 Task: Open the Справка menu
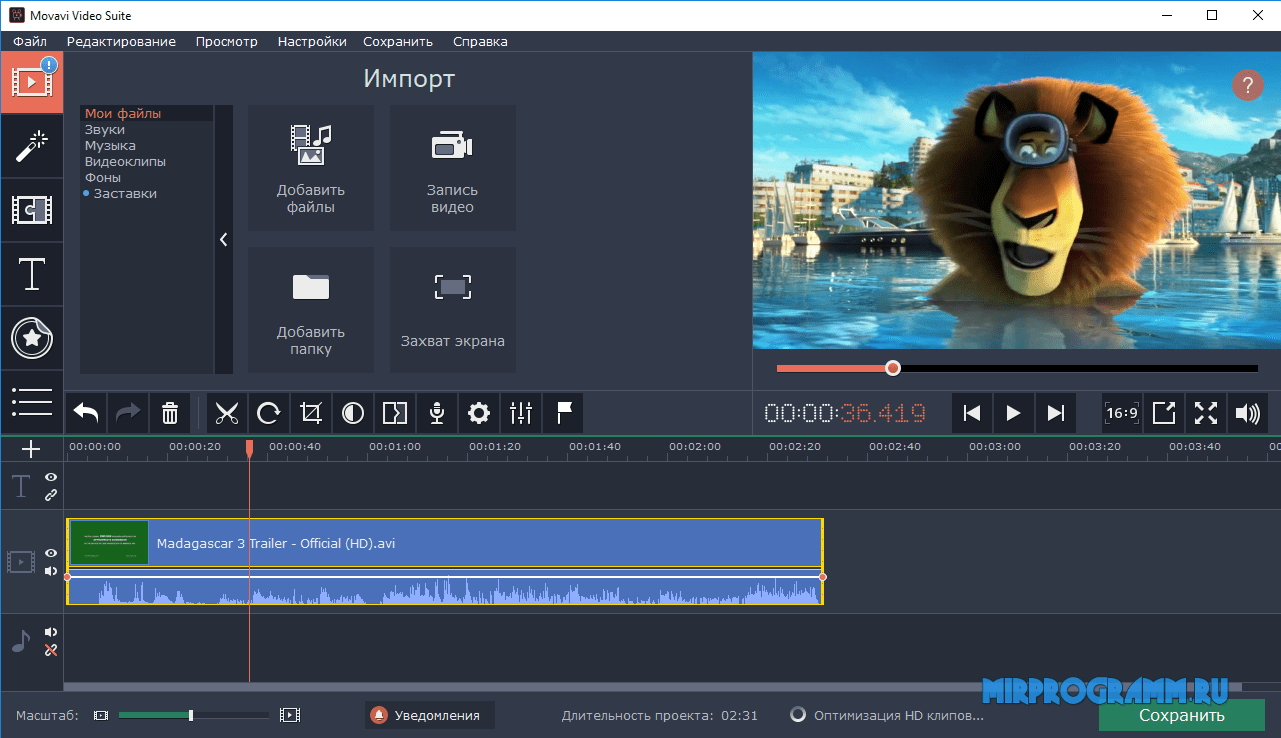(x=480, y=41)
